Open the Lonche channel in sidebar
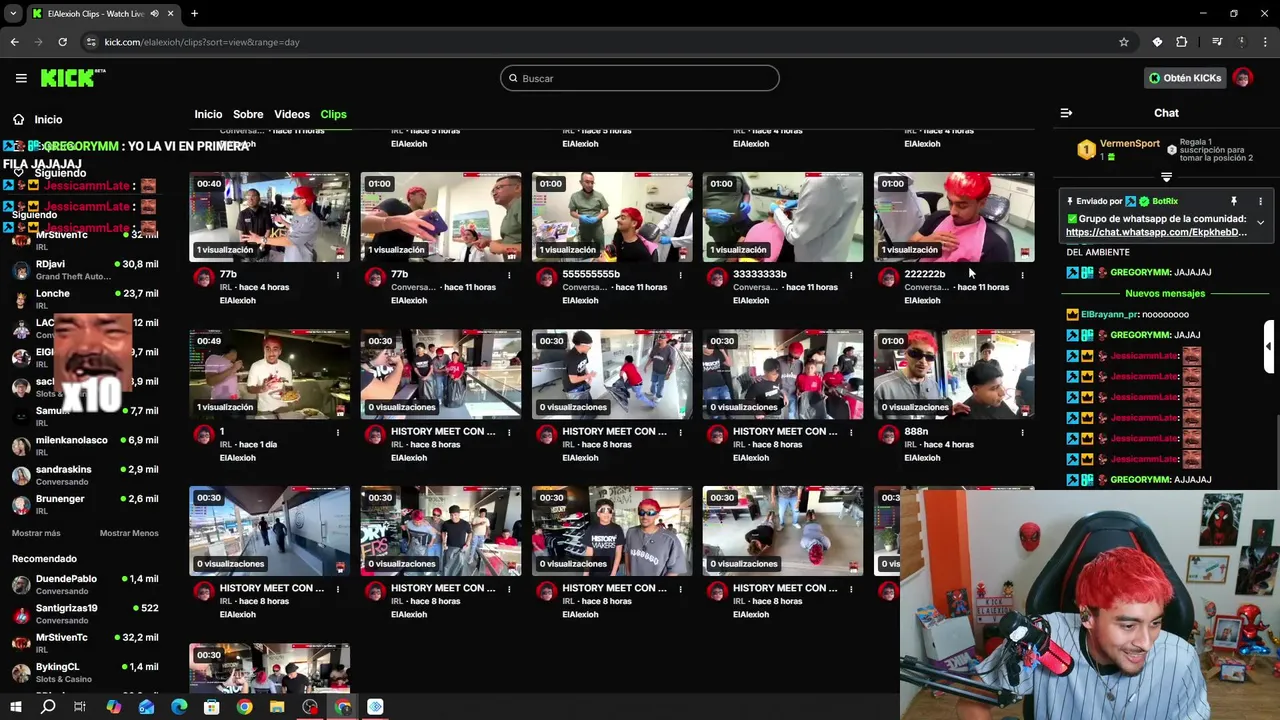 [85, 299]
